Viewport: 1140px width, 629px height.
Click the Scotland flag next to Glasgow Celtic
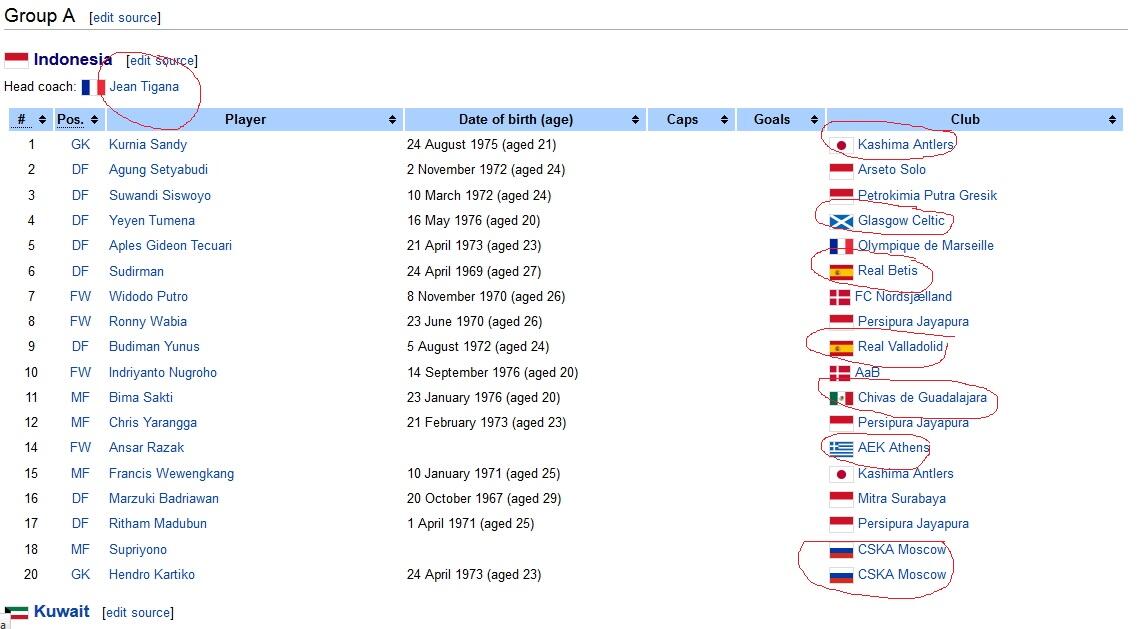click(841, 221)
